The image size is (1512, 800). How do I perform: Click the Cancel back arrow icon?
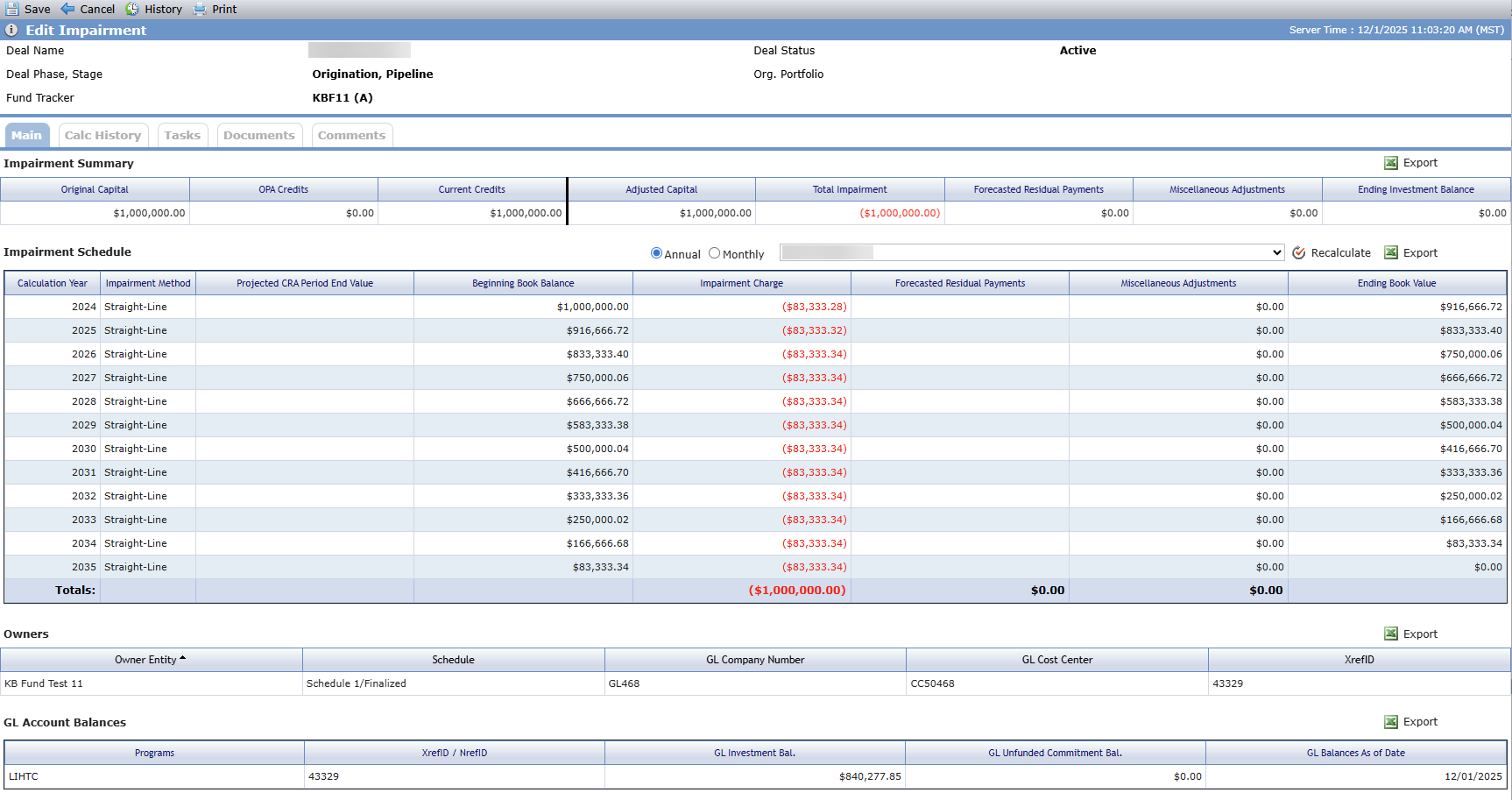click(x=67, y=9)
